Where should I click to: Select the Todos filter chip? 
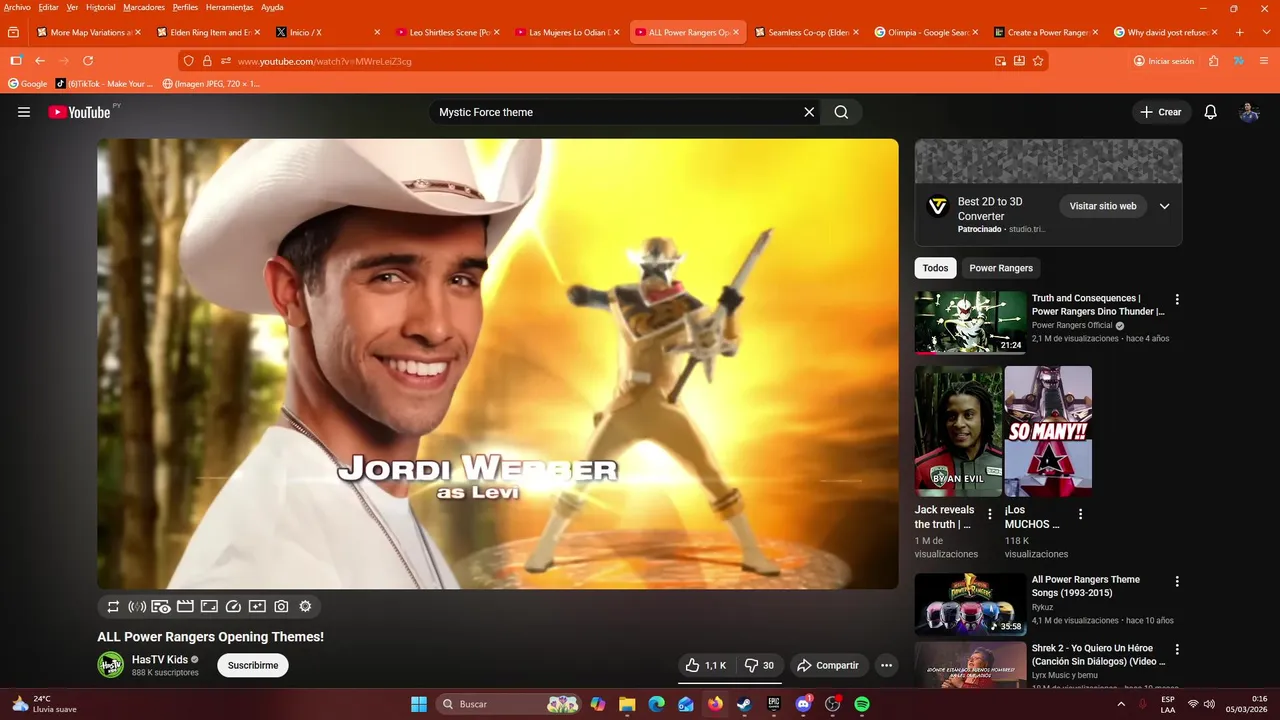click(935, 268)
